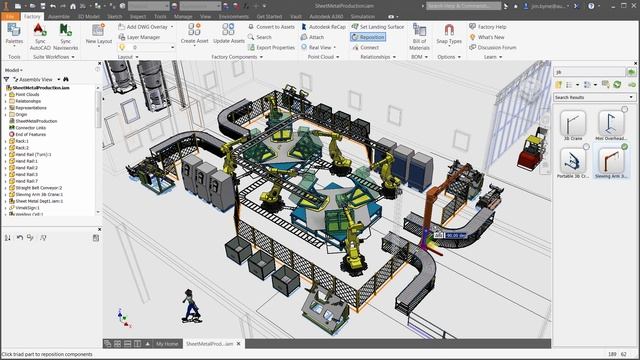Click the Attach point cloud tool

pos(313,37)
